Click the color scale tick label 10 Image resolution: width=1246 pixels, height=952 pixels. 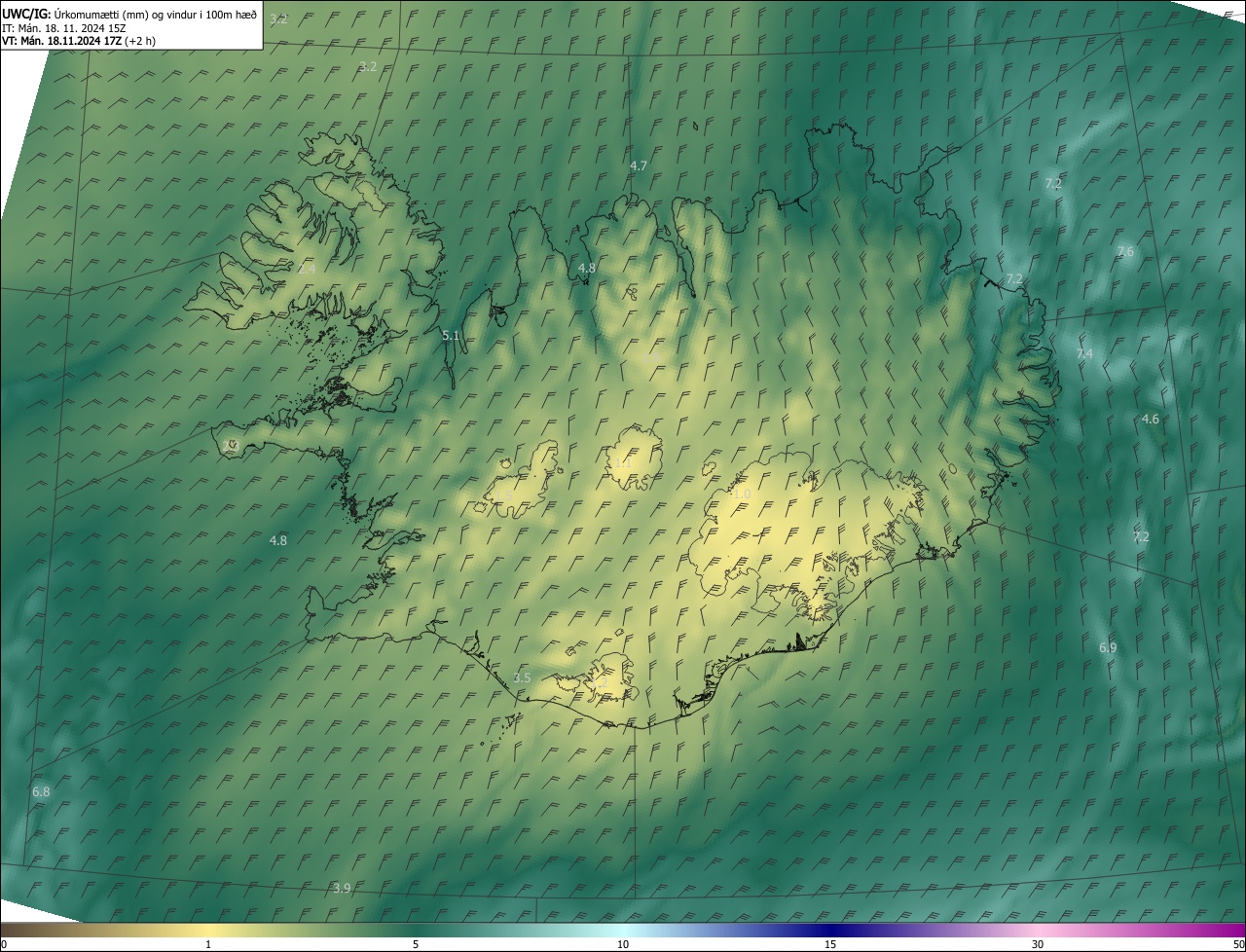[623, 945]
